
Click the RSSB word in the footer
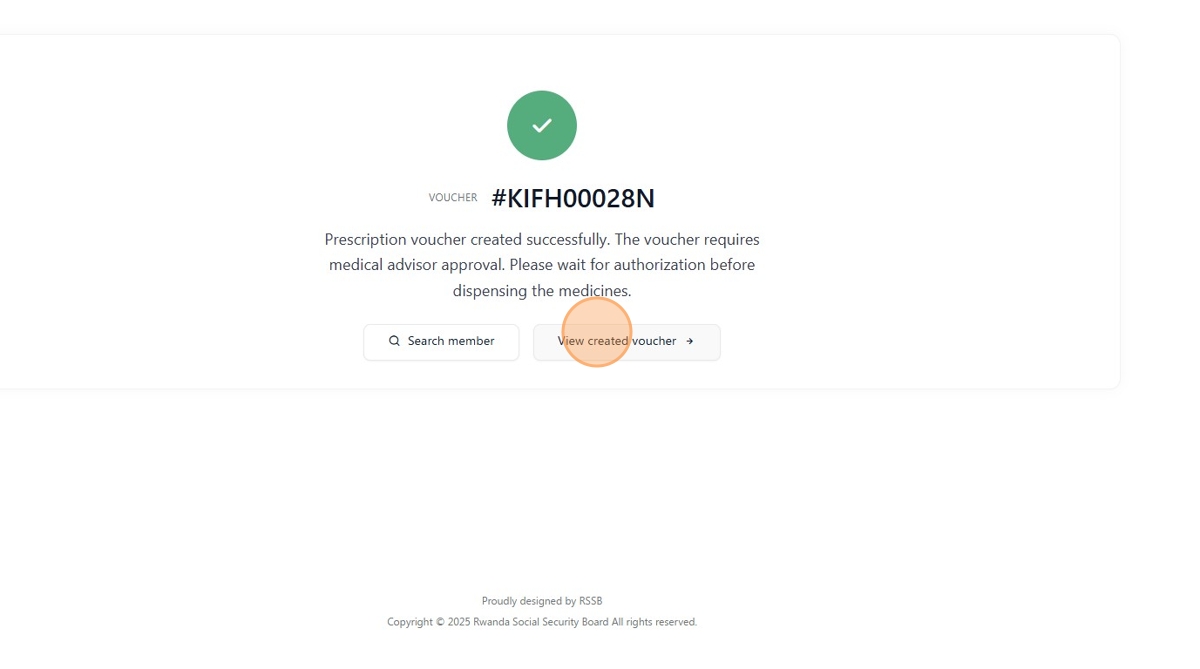pos(591,601)
